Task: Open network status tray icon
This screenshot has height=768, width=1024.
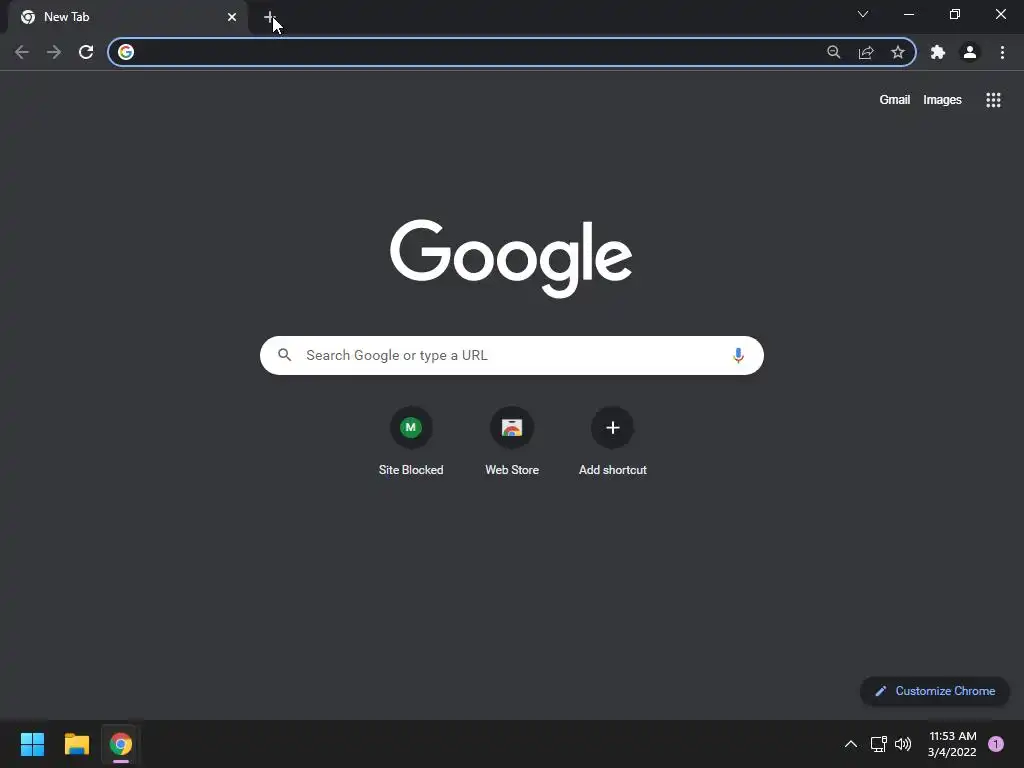Action: (x=878, y=744)
